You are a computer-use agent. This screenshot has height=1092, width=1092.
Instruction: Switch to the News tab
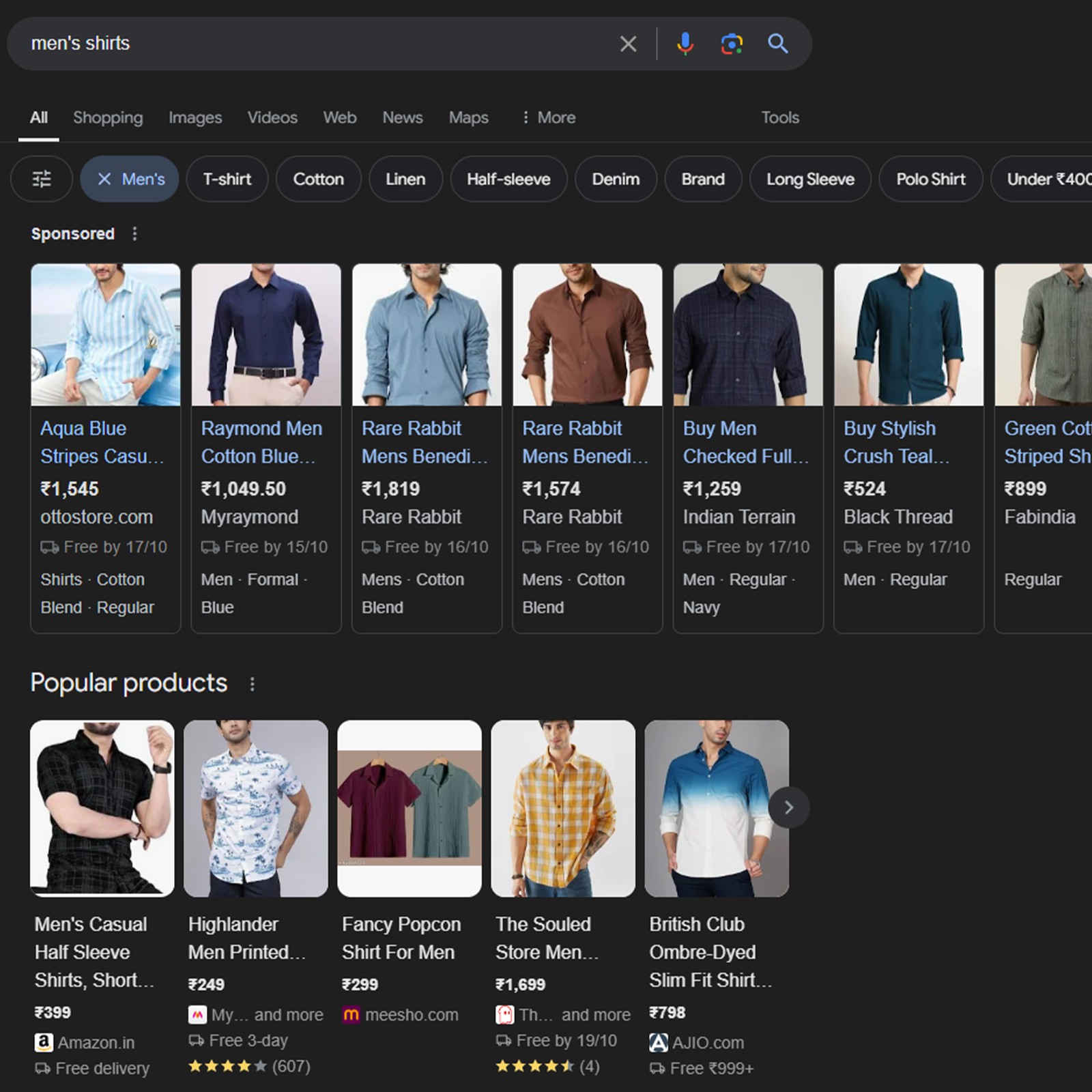[403, 117]
